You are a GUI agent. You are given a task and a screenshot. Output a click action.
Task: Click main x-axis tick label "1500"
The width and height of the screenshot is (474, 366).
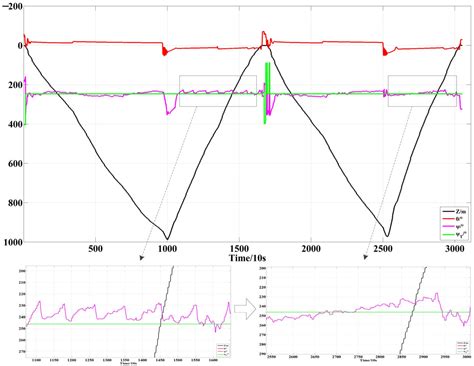[239, 249]
